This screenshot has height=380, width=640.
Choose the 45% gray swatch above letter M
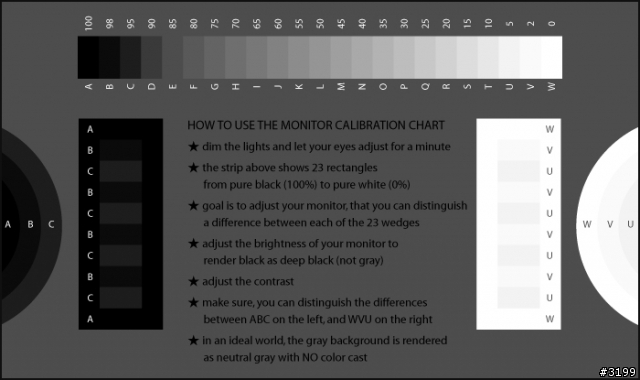pos(341,58)
